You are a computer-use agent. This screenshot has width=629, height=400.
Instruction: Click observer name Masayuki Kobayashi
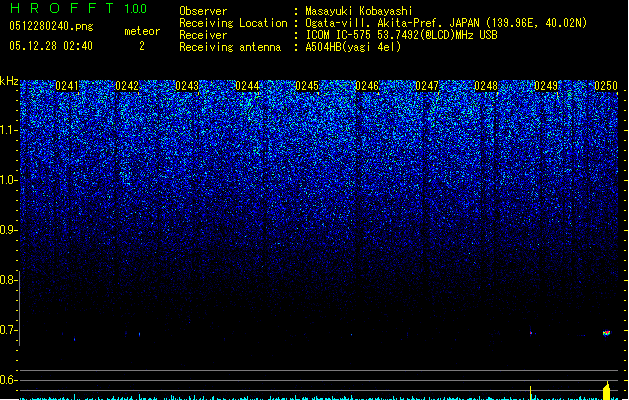coord(359,11)
